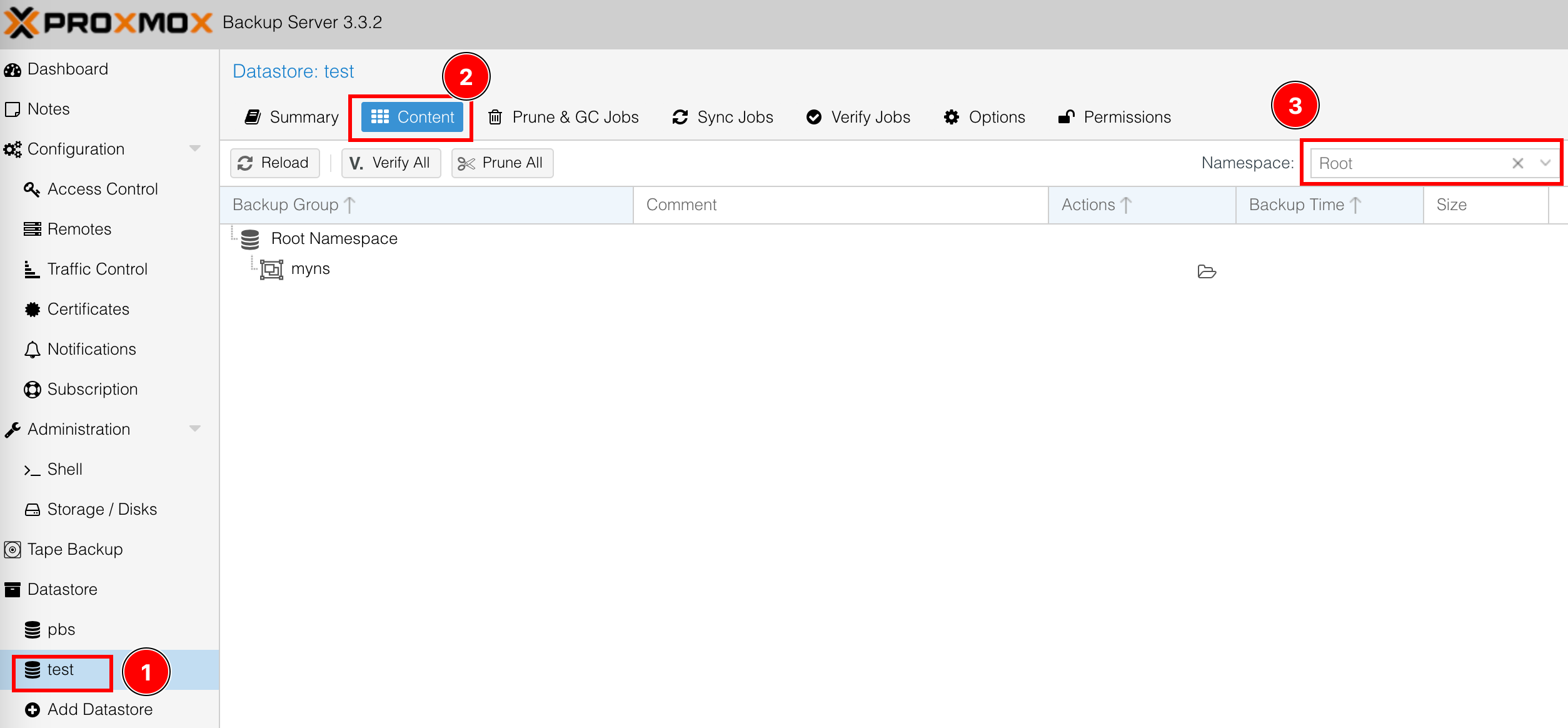Click the Prune All button

tap(501, 163)
